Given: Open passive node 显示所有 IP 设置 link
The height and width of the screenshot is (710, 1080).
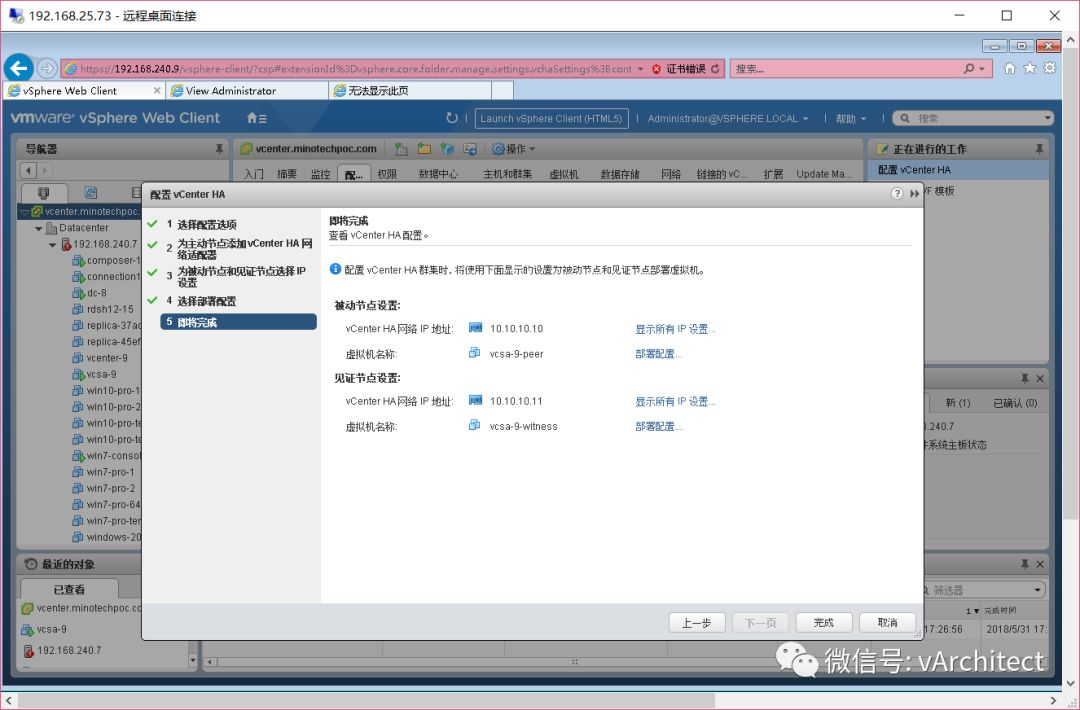Looking at the screenshot, I should point(675,329).
